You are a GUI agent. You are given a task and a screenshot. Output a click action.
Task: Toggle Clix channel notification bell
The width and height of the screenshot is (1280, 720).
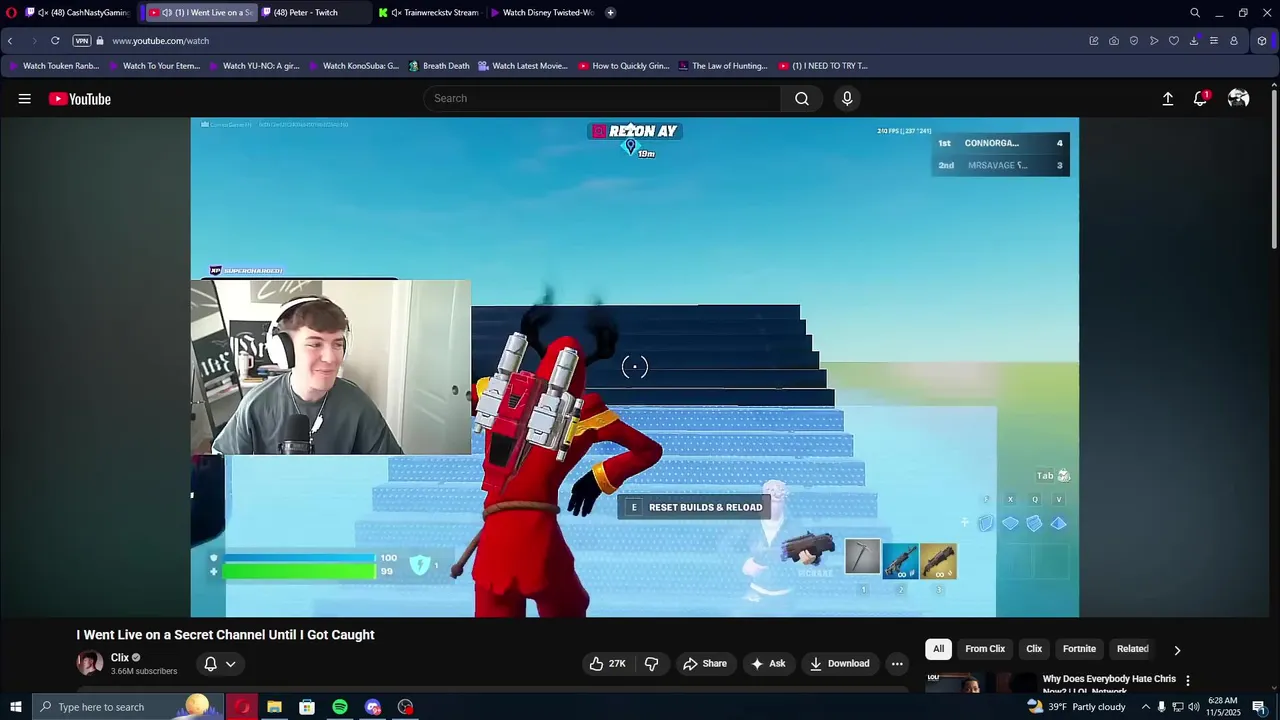point(210,663)
